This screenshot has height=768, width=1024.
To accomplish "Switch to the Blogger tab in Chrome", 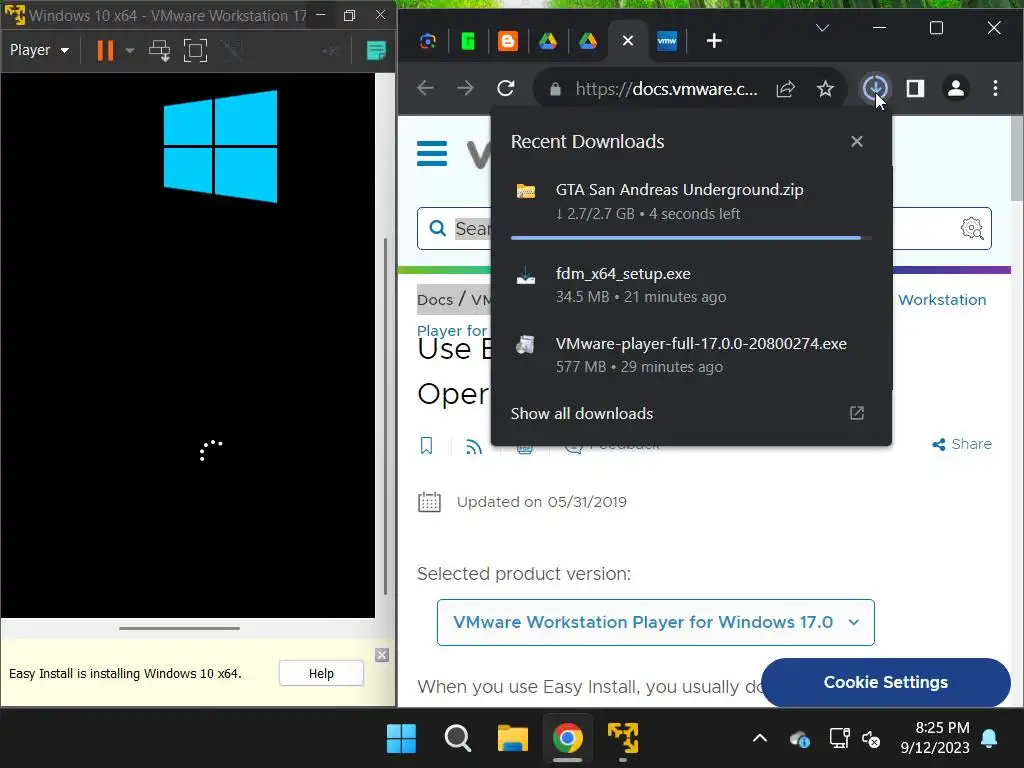I will (507, 41).
